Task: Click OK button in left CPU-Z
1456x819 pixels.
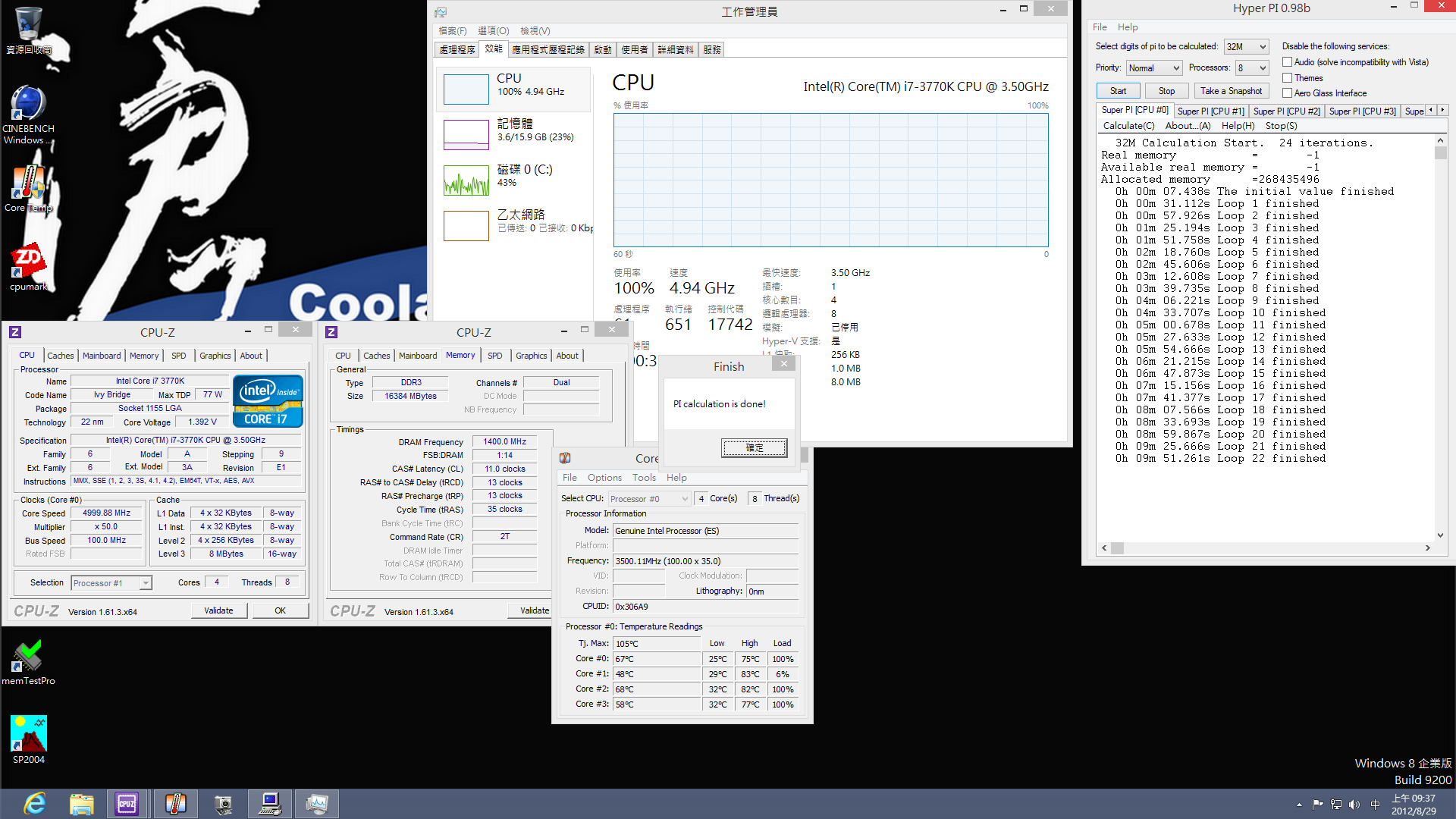Action: pyautogui.click(x=280, y=610)
